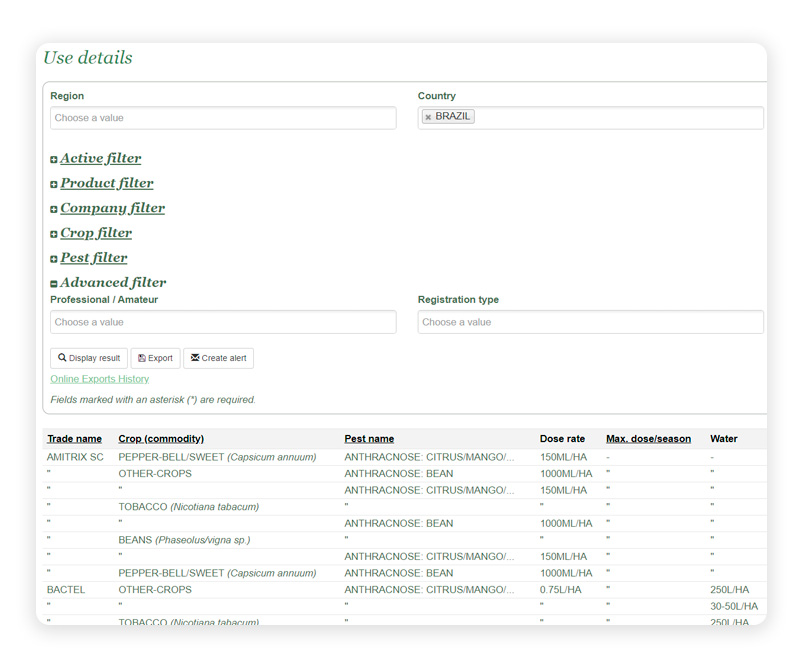Open the Region dropdown field
This screenshot has width=800, height=667.
(x=223, y=118)
